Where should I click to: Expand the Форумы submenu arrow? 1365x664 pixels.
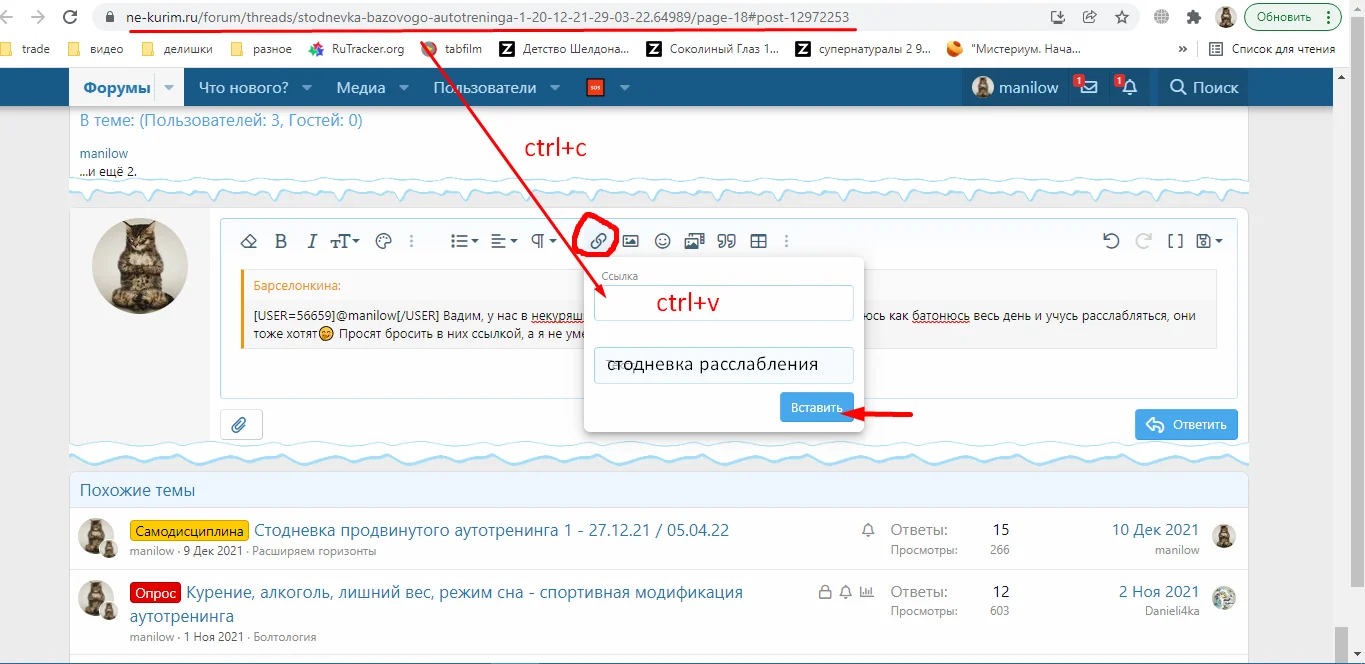coord(169,88)
